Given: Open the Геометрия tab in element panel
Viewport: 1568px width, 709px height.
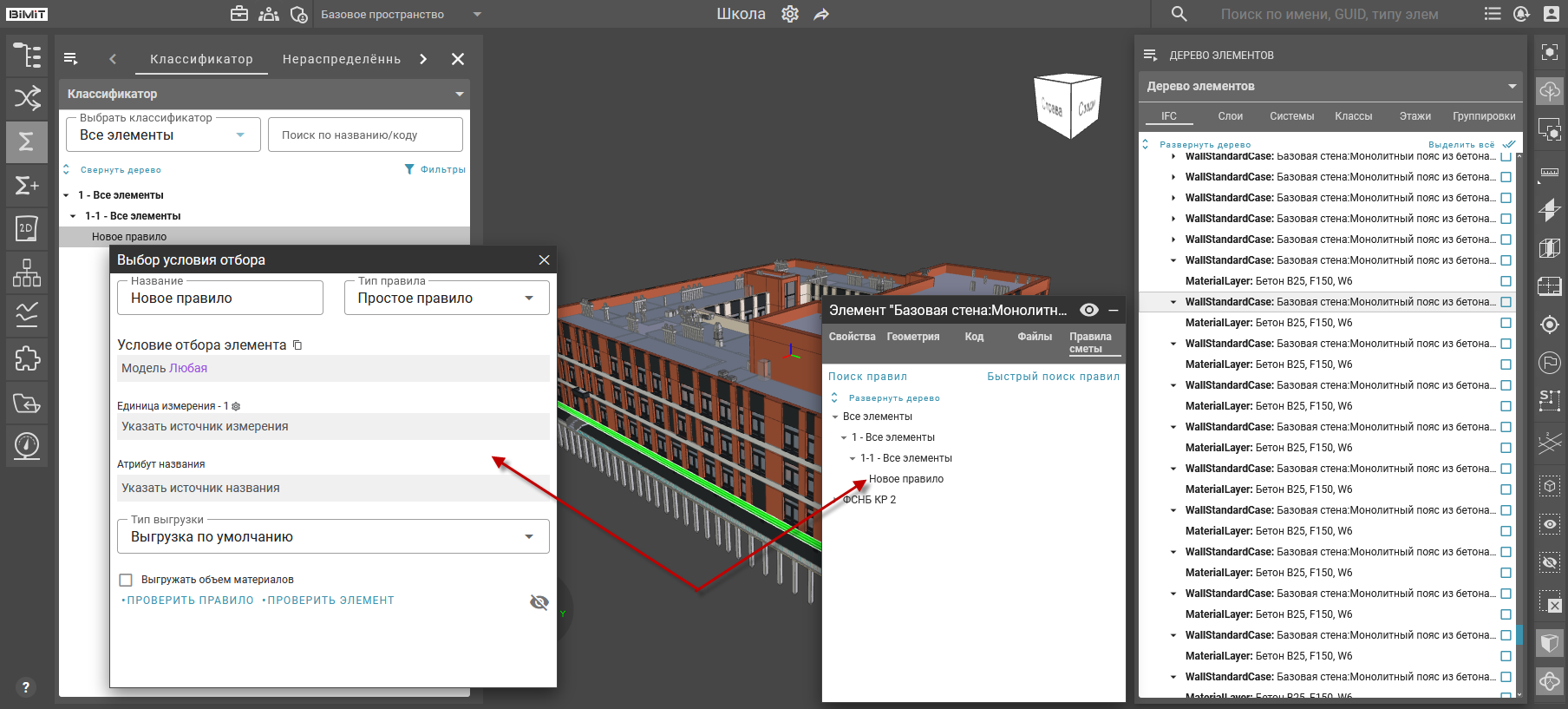Looking at the screenshot, I should coord(912,337).
